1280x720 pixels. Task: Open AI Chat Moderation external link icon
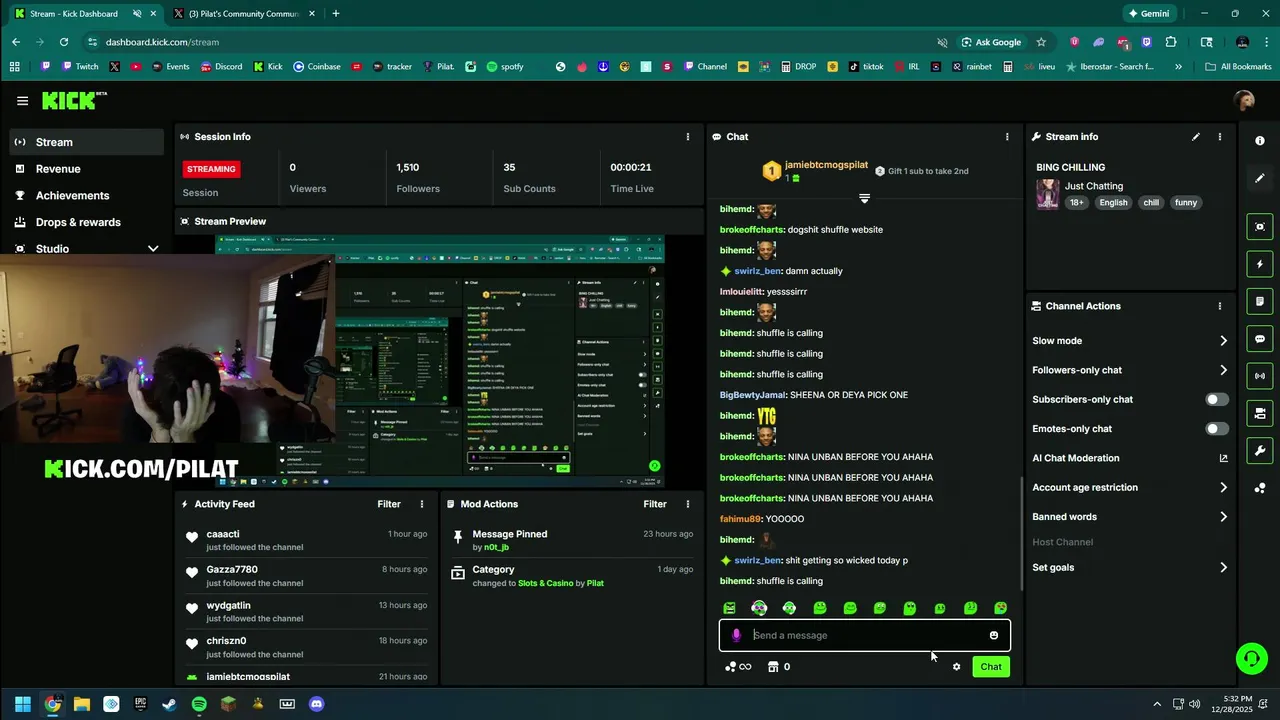[1223, 458]
